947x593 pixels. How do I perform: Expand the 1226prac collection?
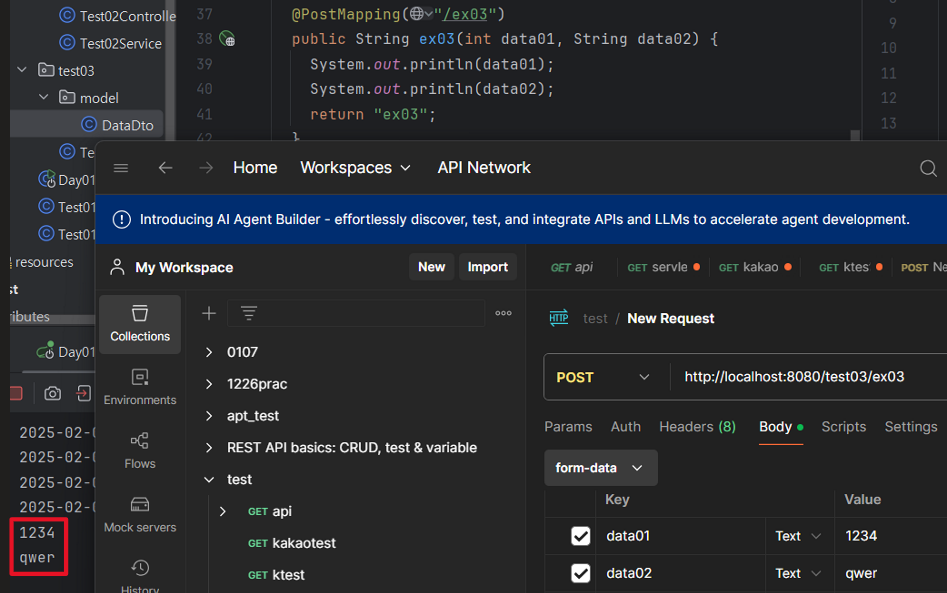pos(209,384)
